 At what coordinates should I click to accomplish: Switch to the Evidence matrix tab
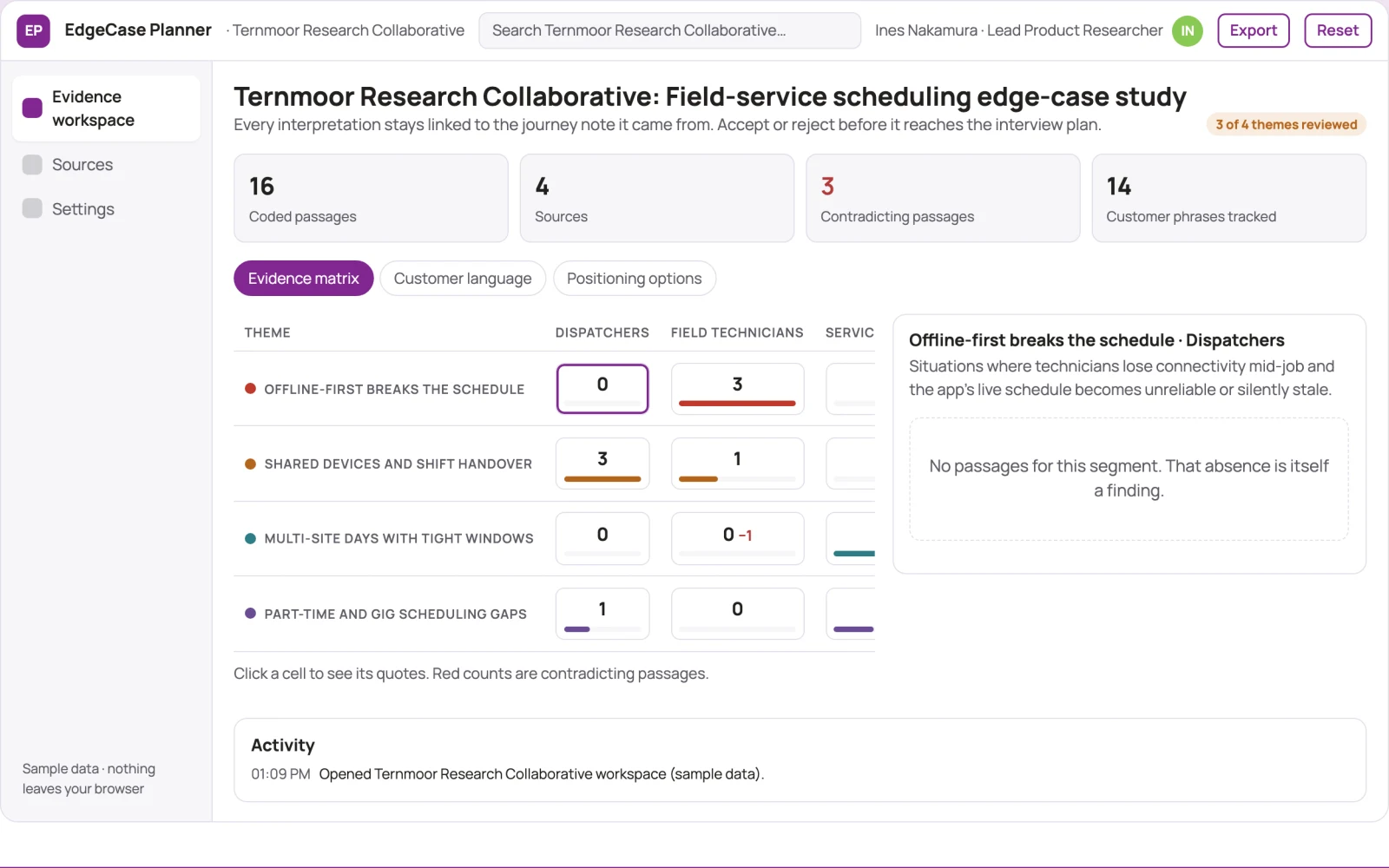303,279
